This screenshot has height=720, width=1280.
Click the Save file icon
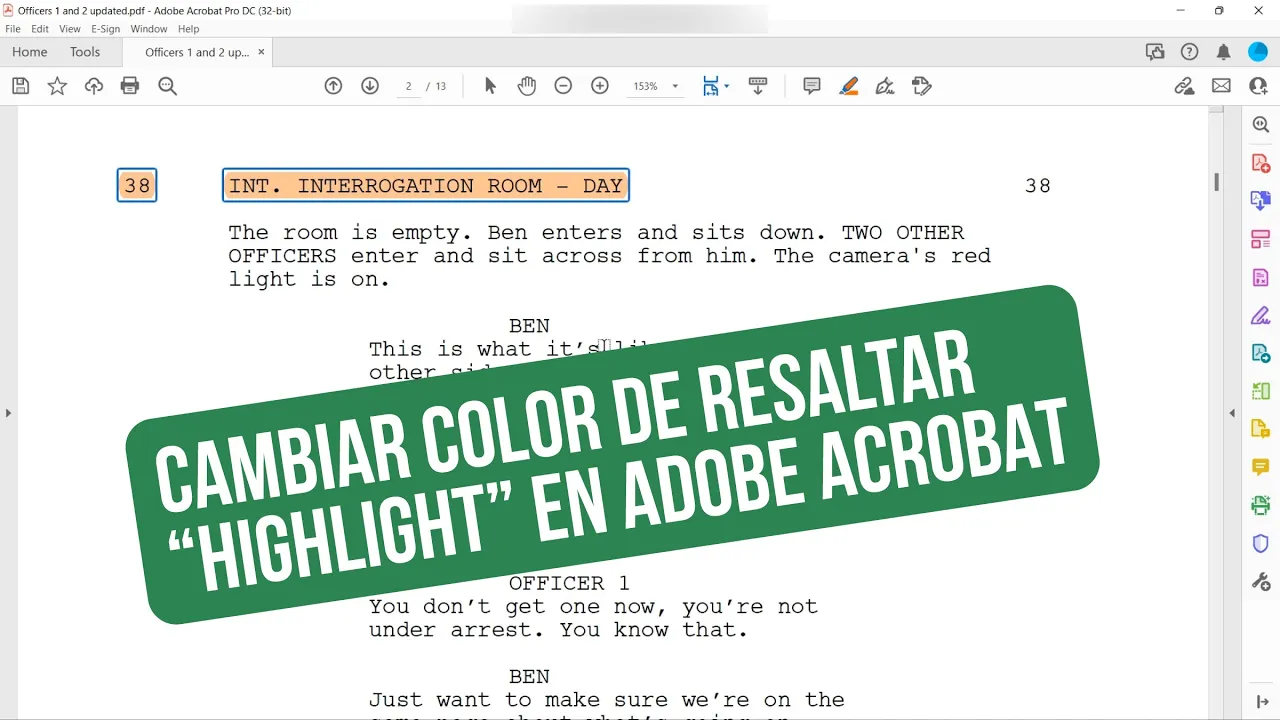20,86
